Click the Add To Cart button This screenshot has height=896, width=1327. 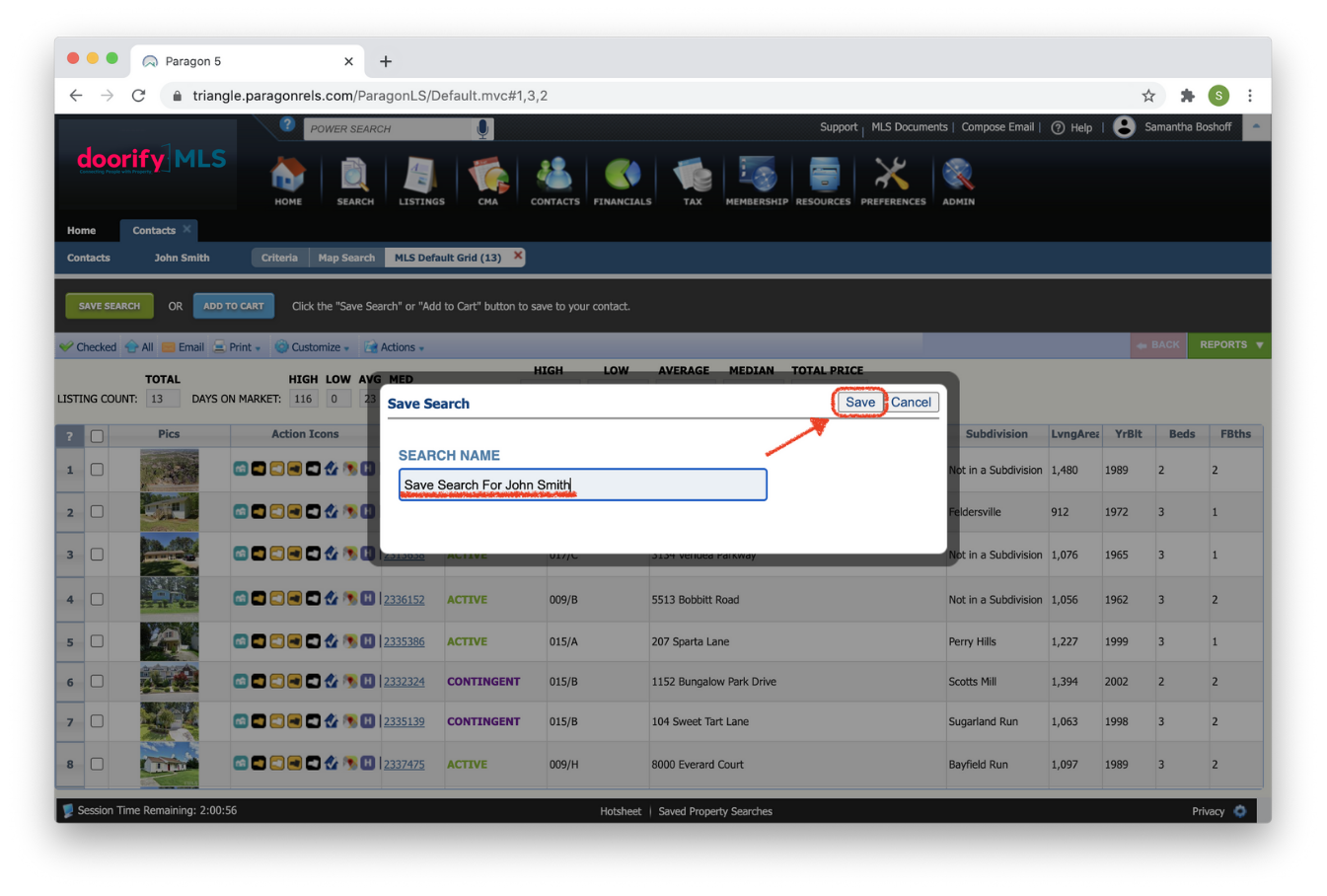(234, 306)
